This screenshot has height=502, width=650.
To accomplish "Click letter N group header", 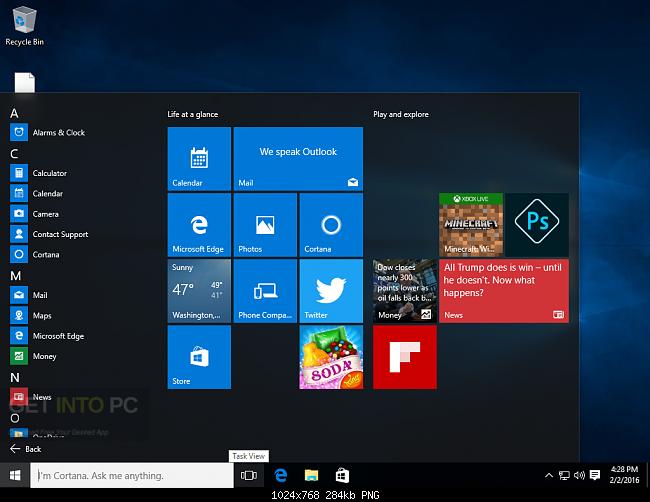I will click(15, 378).
